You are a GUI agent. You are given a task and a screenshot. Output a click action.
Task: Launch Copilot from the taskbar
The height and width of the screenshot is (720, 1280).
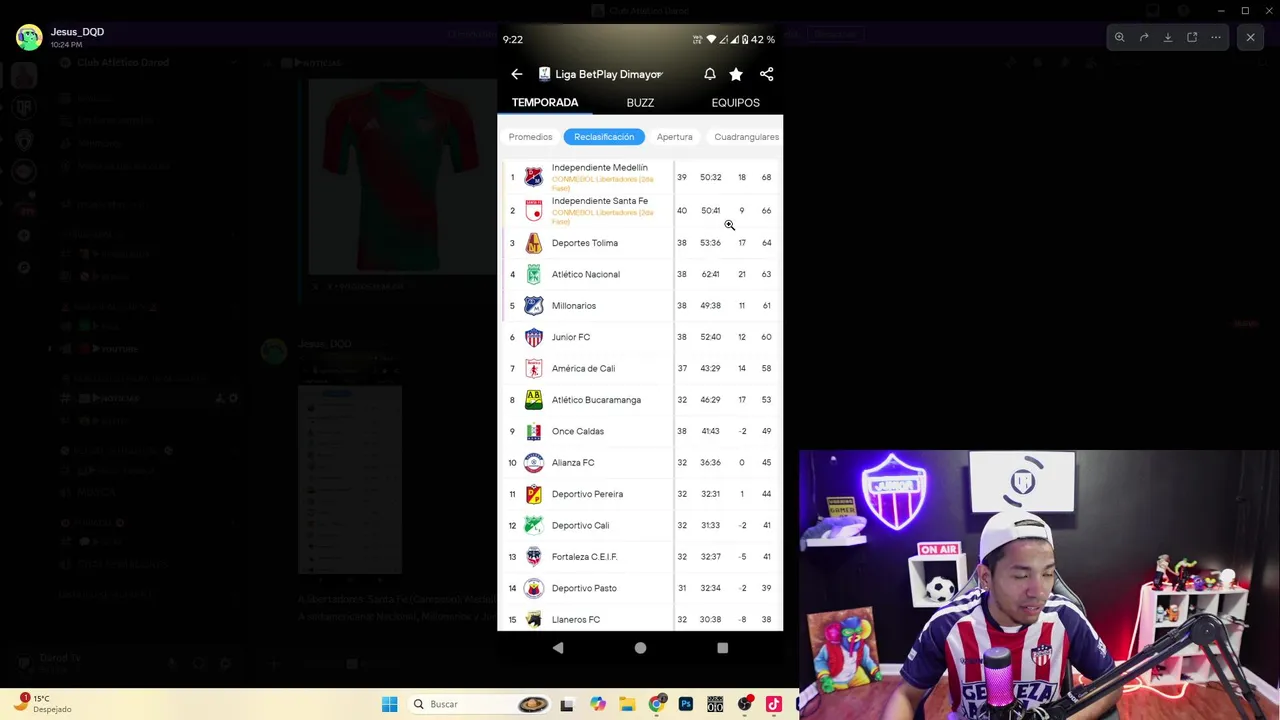(x=597, y=704)
